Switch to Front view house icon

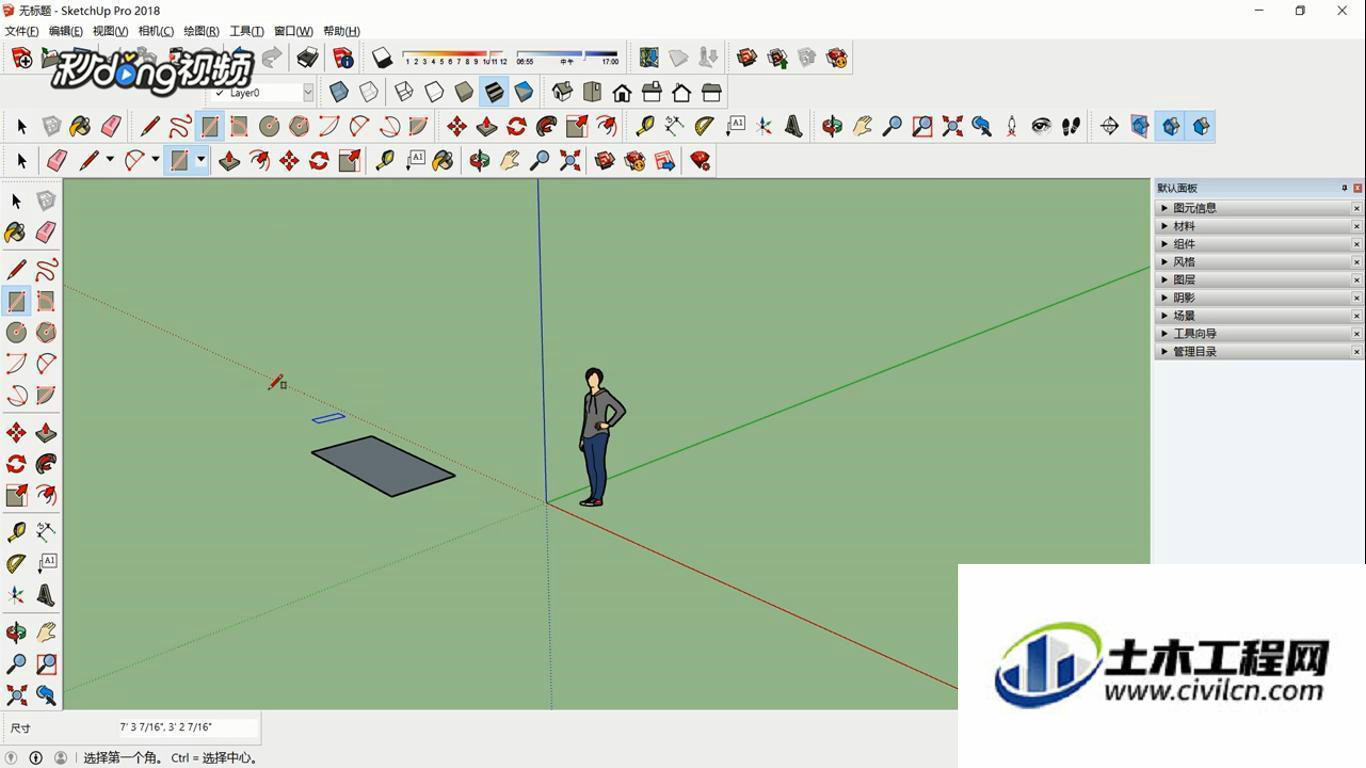(622, 92)
